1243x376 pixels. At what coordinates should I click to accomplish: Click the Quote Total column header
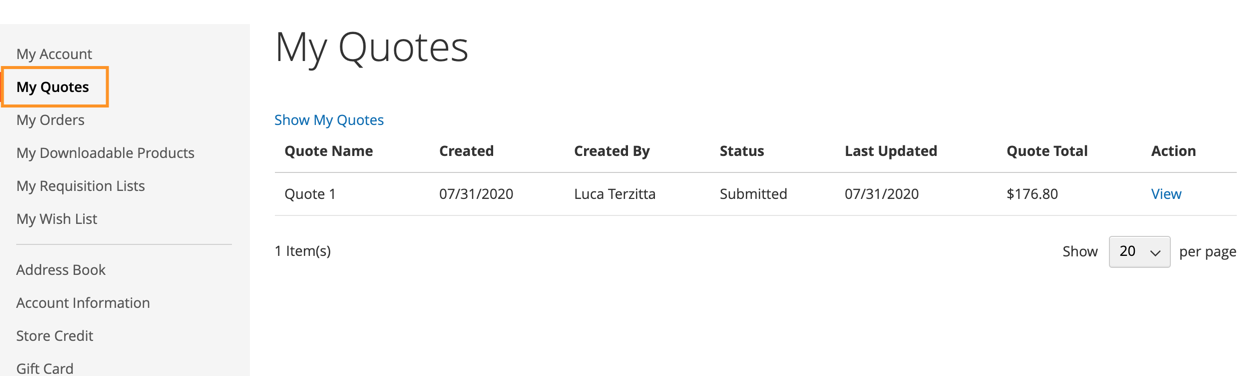(x=1047, y=151)
